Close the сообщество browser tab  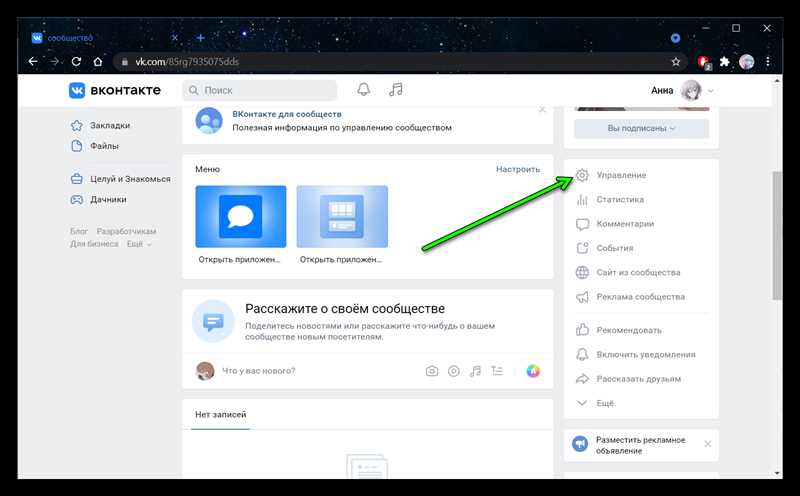point(174,38)
